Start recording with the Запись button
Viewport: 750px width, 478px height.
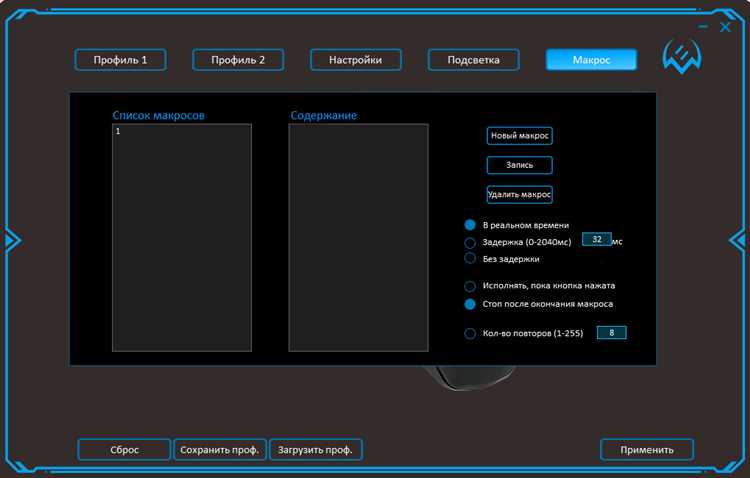[519, 165]
